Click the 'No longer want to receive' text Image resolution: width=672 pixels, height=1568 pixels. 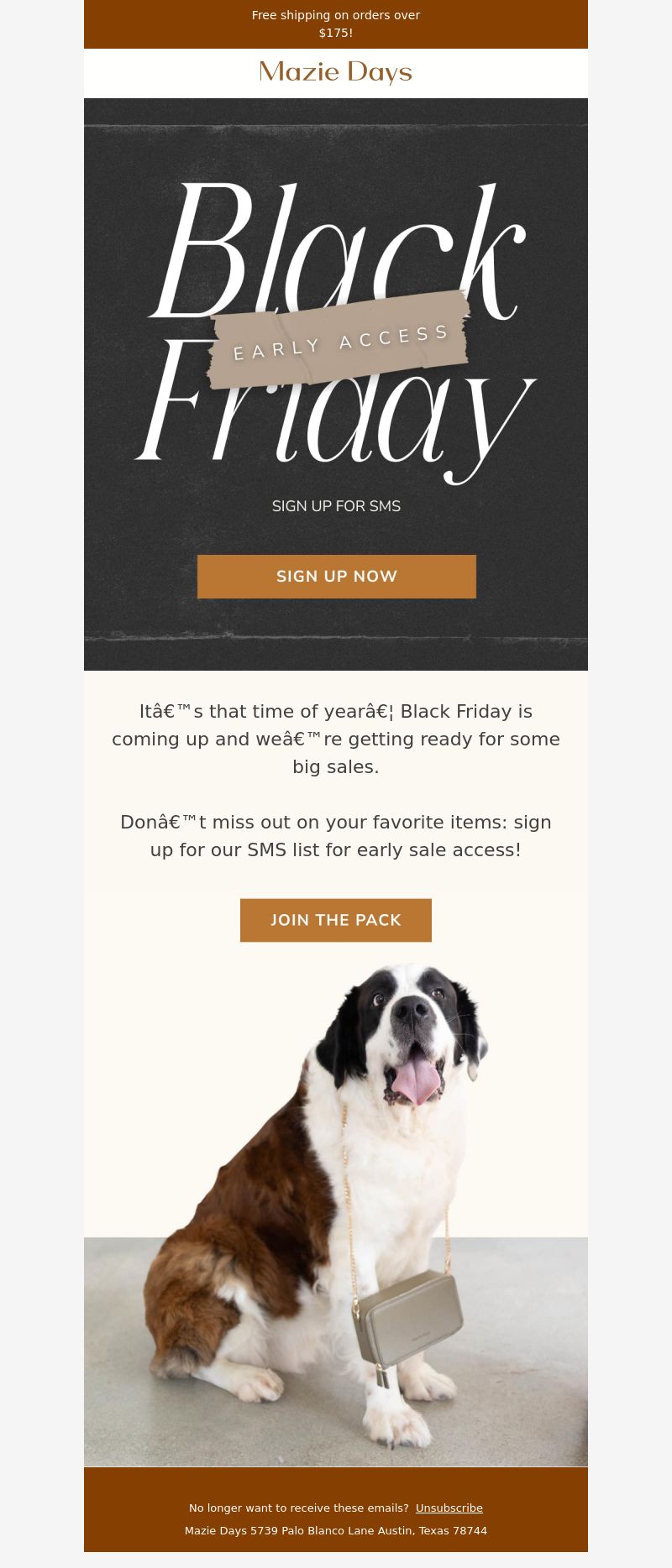click(299, 1508)
